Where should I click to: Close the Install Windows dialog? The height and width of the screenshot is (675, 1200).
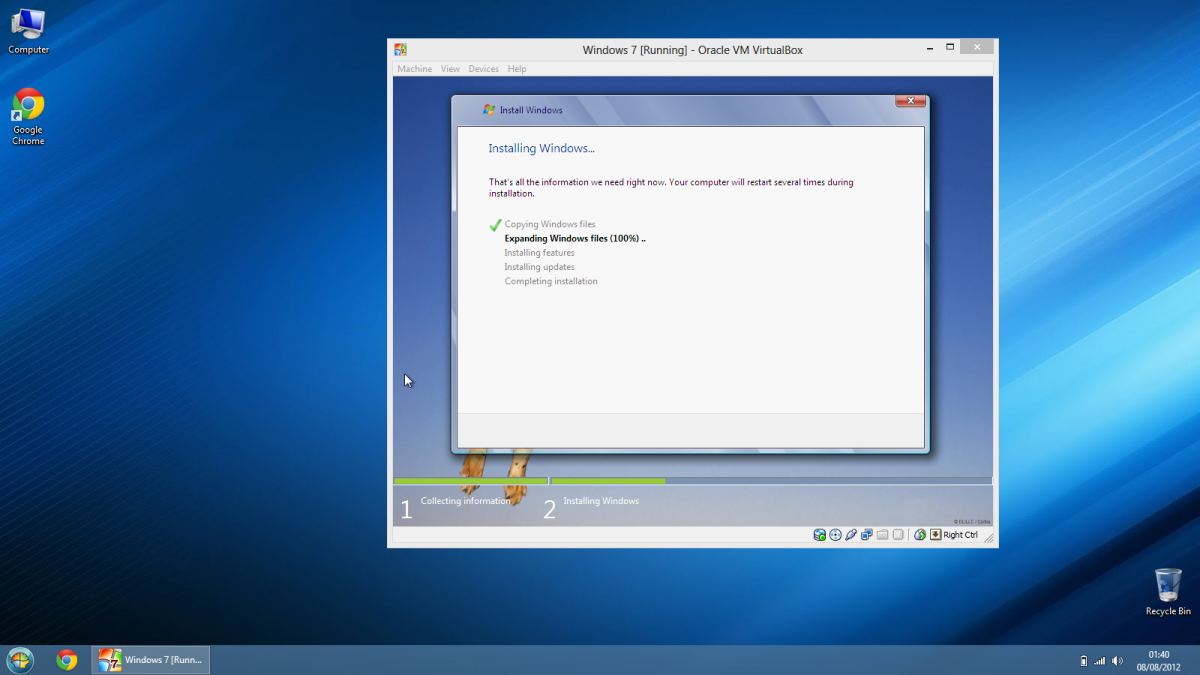click(910, 101)
